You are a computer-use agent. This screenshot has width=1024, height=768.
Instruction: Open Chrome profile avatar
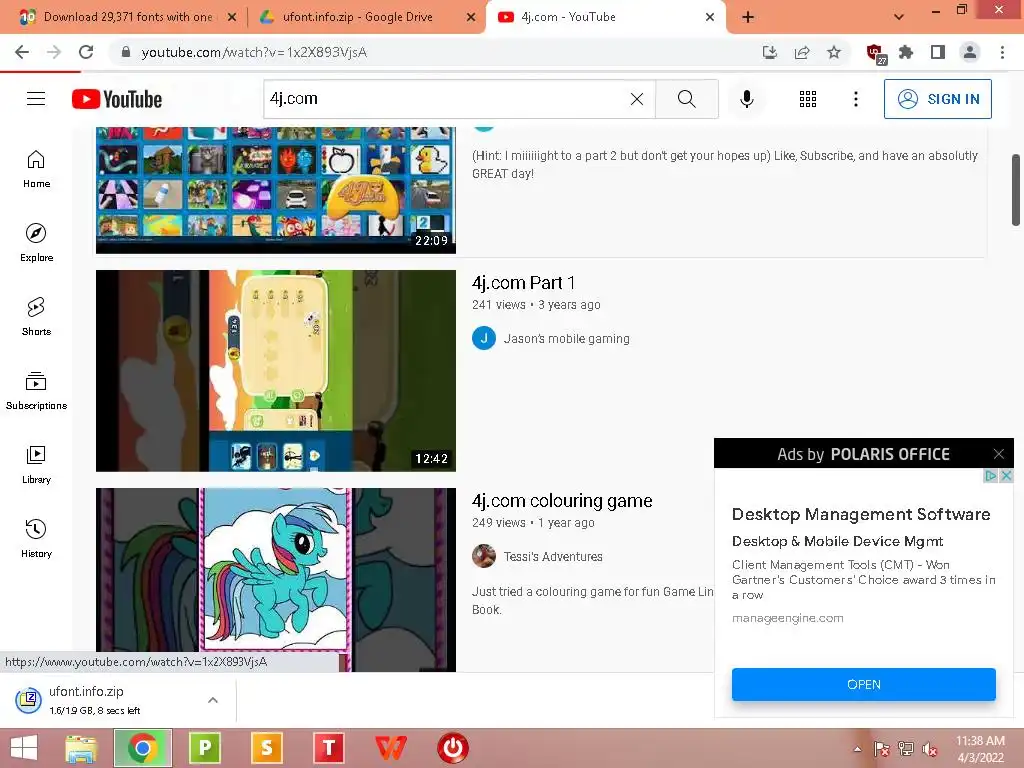970,52
